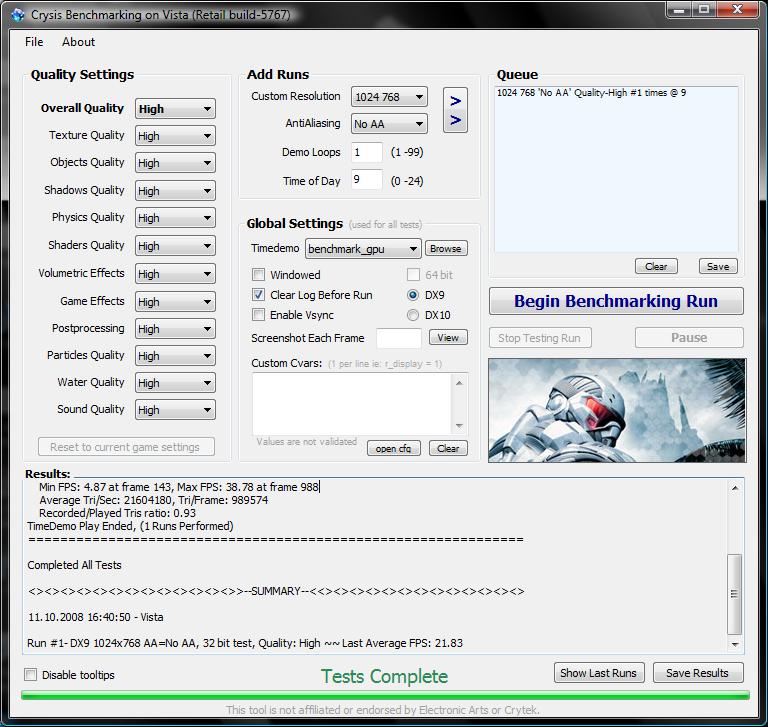Click Begin Benchmarking Run
768x727 pixels.
point(616,301)
